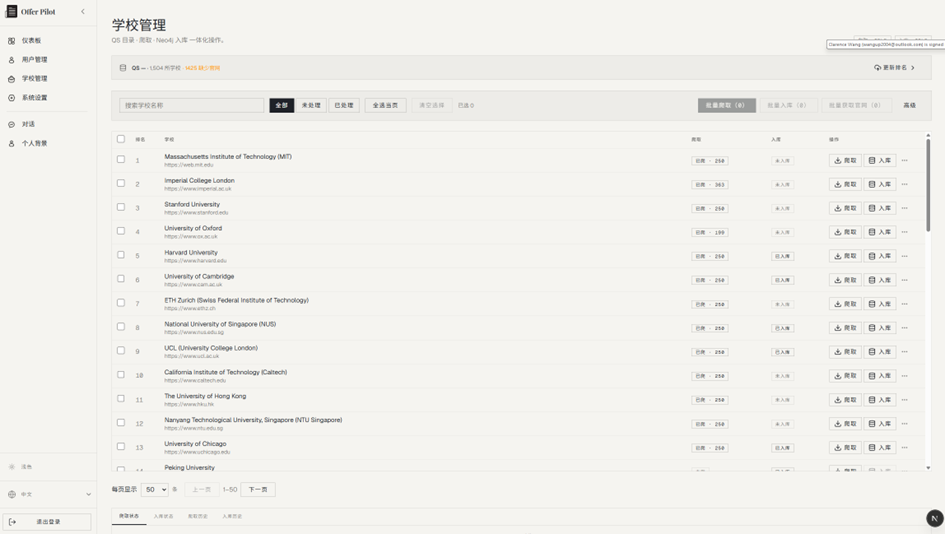Collapse the Offer Pilot sidebar chevron
Screen dimensions: 945x534
tap(83, 11)
